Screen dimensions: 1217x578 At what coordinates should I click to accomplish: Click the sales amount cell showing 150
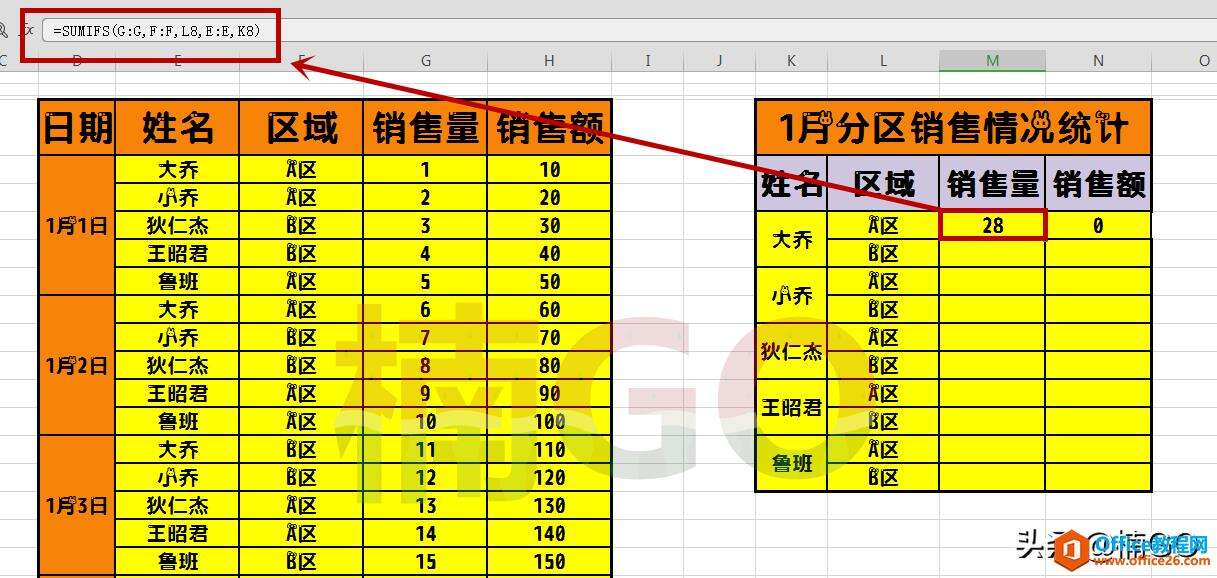(550, 561)
